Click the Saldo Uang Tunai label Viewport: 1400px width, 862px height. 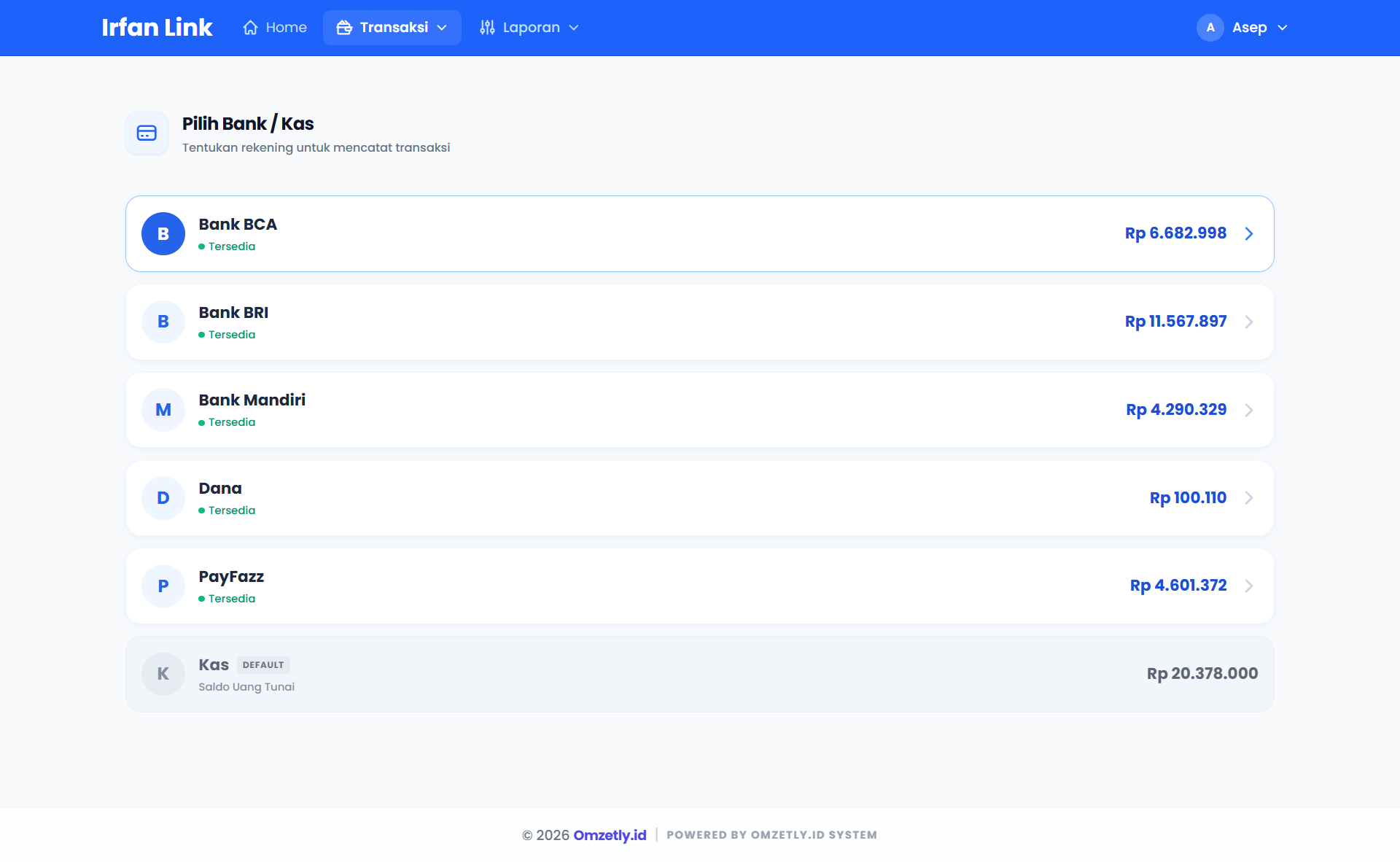[x=246, y=687]
